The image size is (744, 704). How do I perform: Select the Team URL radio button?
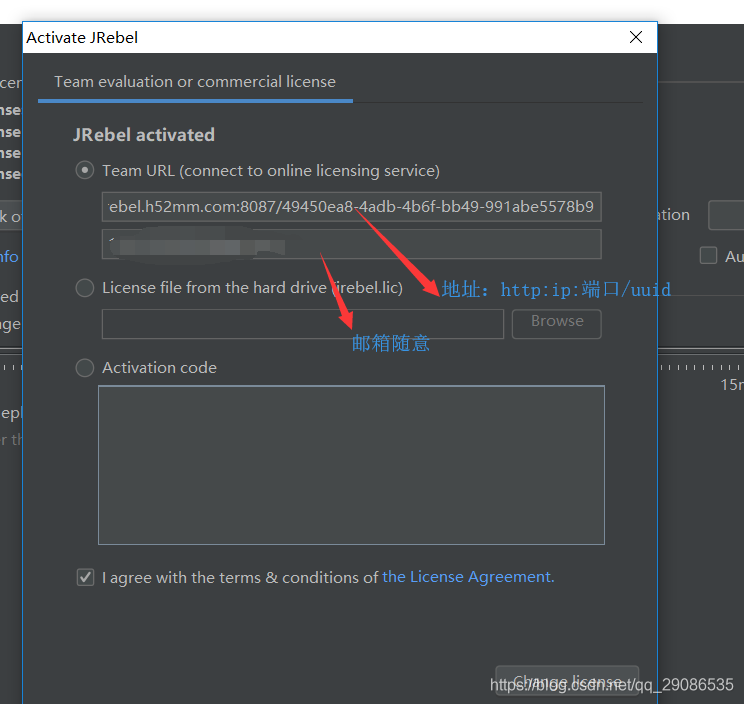[x=85, y=170]
